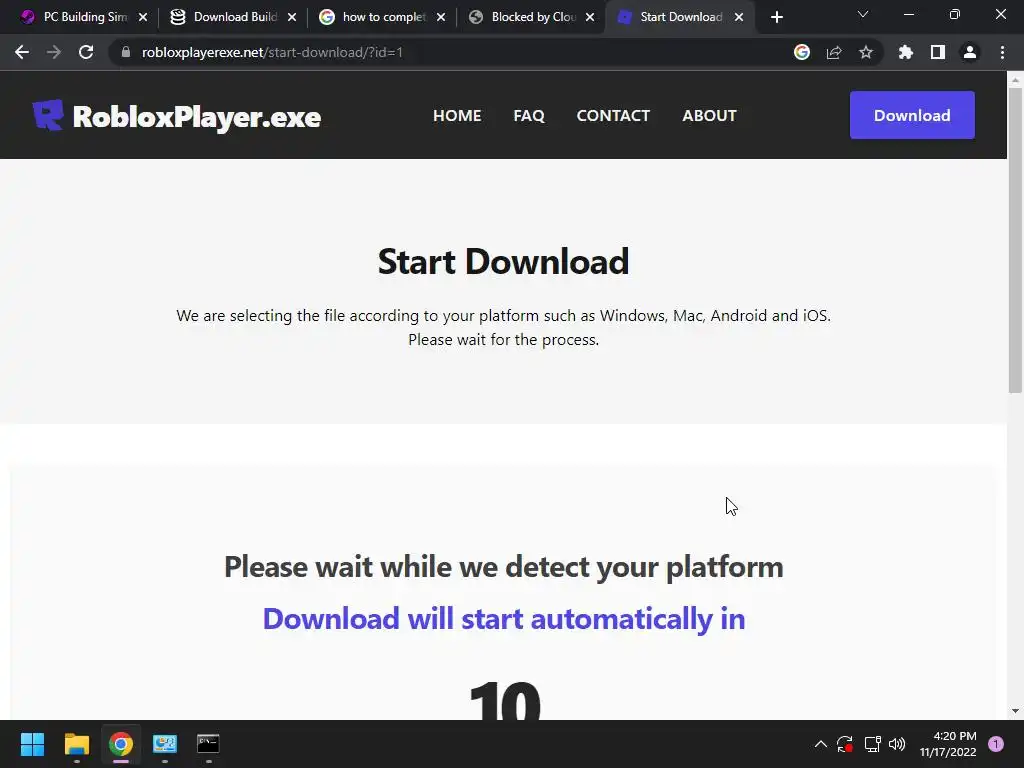This screenshot has width=1024, height=768.
Task: Open the ABOUT nav link
Action: pyautogui.click(x=709, y=116)
